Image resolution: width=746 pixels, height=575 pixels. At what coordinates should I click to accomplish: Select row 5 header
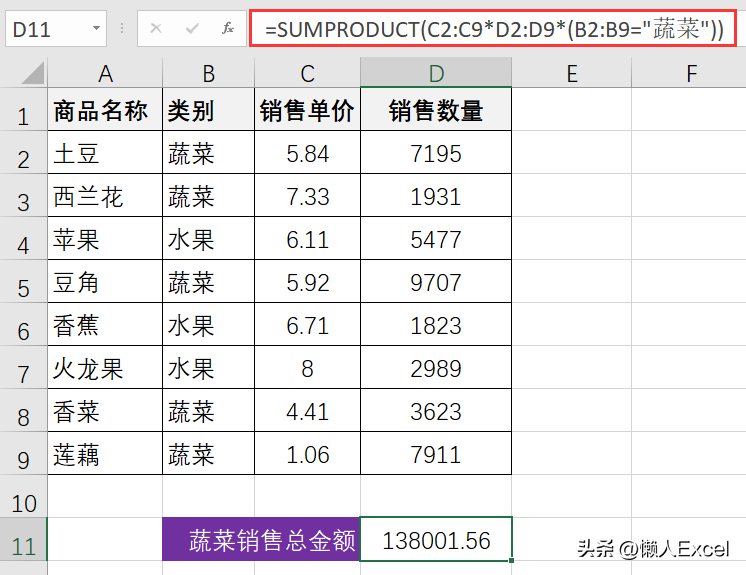23,282
